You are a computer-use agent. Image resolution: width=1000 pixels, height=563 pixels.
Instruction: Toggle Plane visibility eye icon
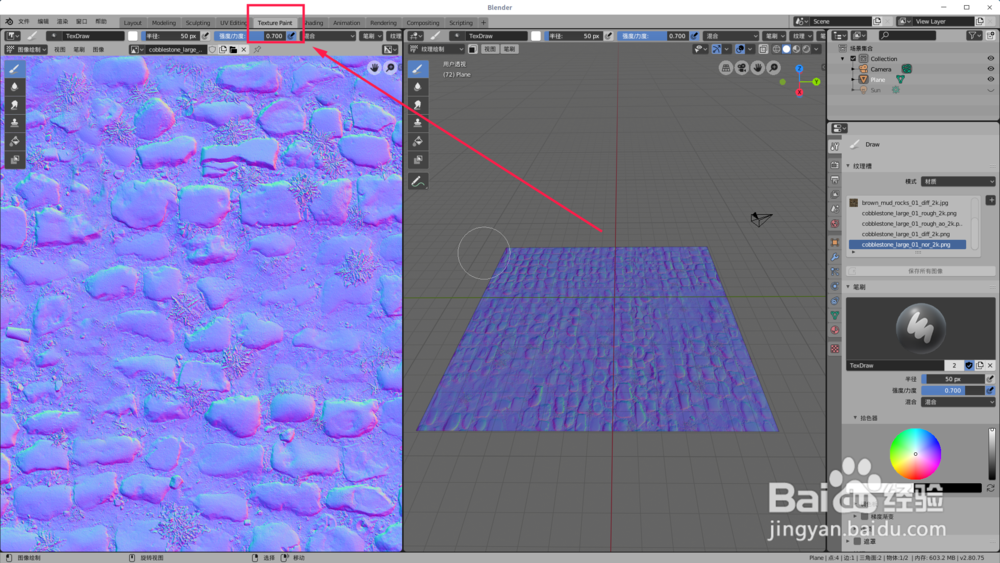coord(990,80)
